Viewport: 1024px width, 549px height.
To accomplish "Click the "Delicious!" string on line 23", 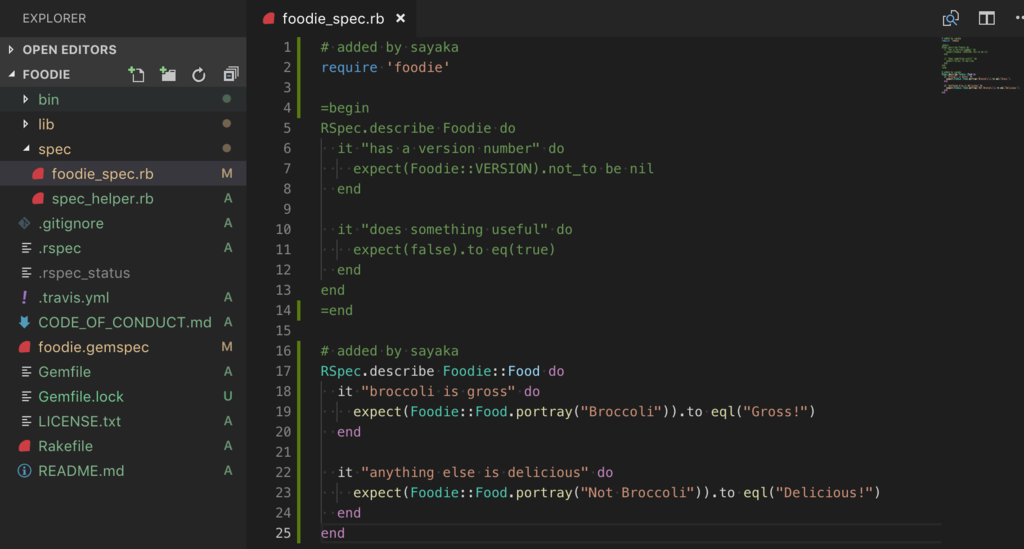I will [824, 493].
